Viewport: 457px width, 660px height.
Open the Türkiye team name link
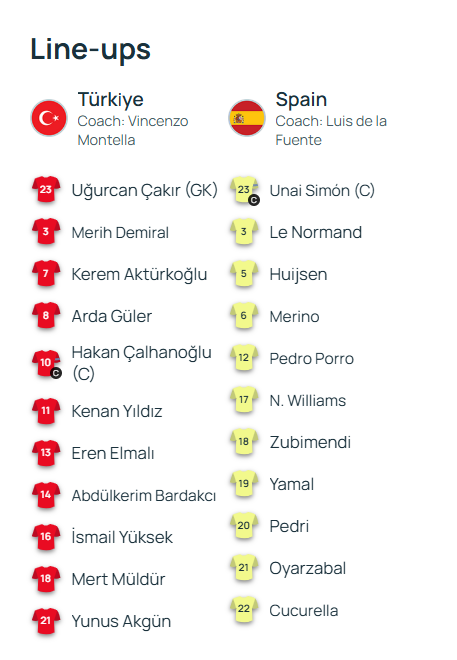pos(111,100)
